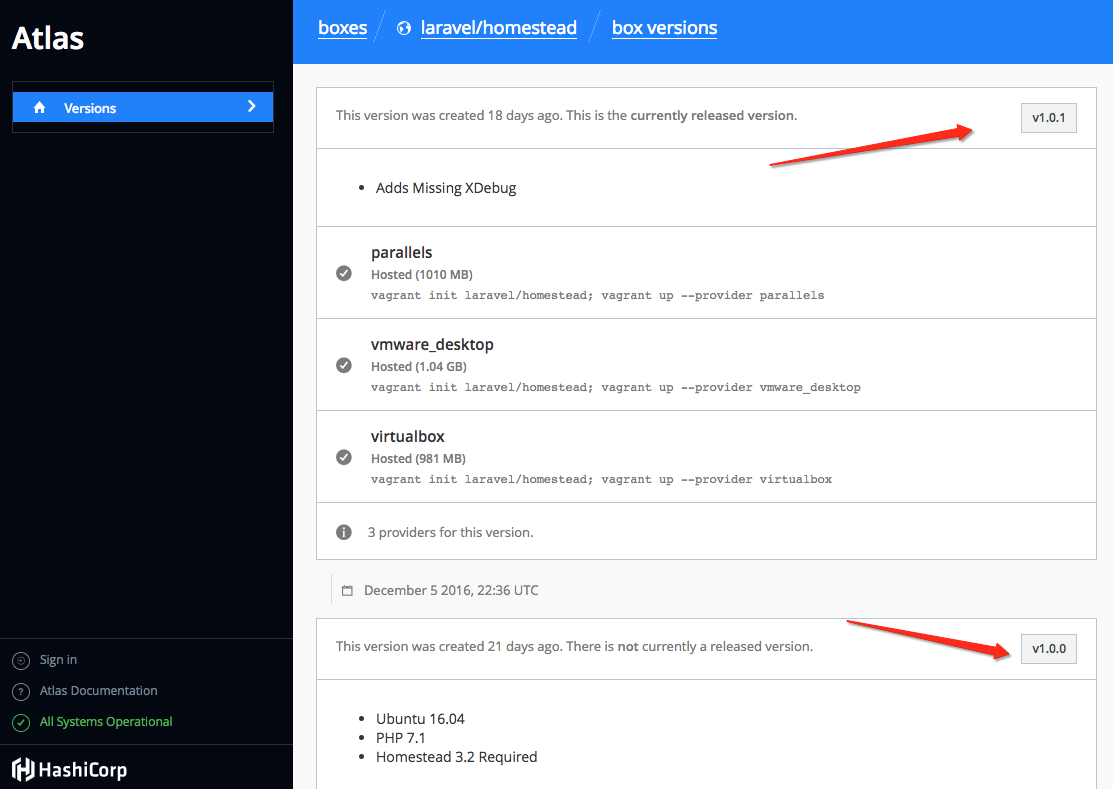Open All Systems Operational status

point(106,722)
